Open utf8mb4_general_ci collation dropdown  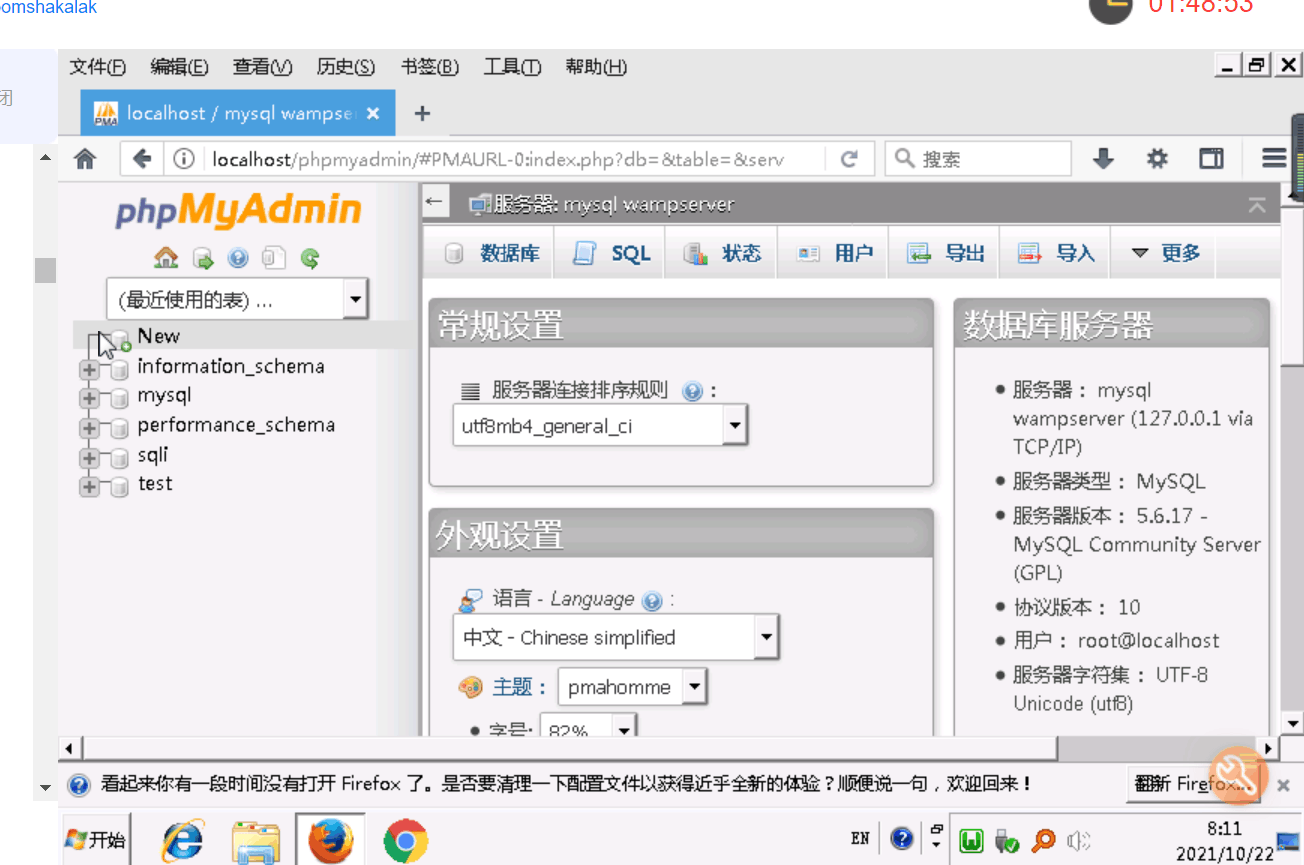pos(600,426)
